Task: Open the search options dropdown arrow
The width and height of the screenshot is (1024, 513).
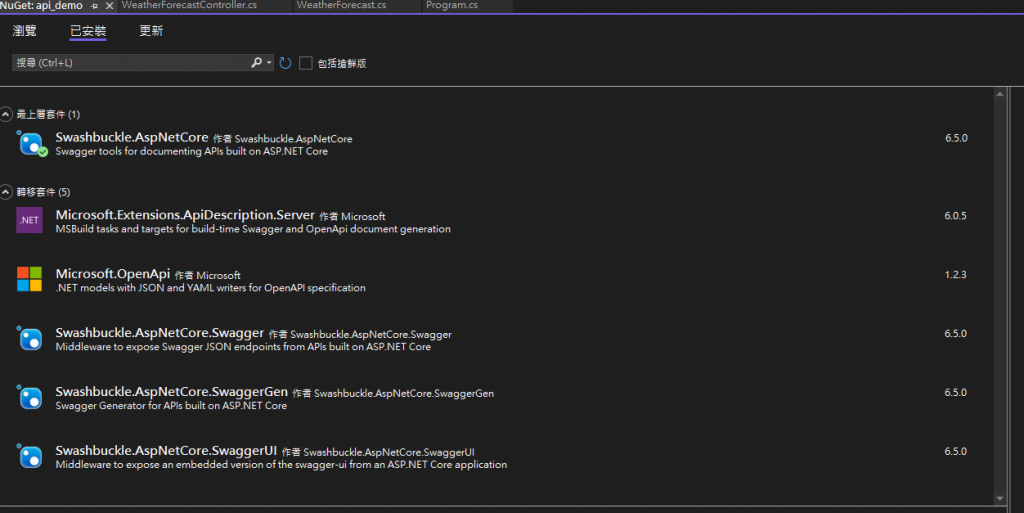Action: (x=269, y=63)
